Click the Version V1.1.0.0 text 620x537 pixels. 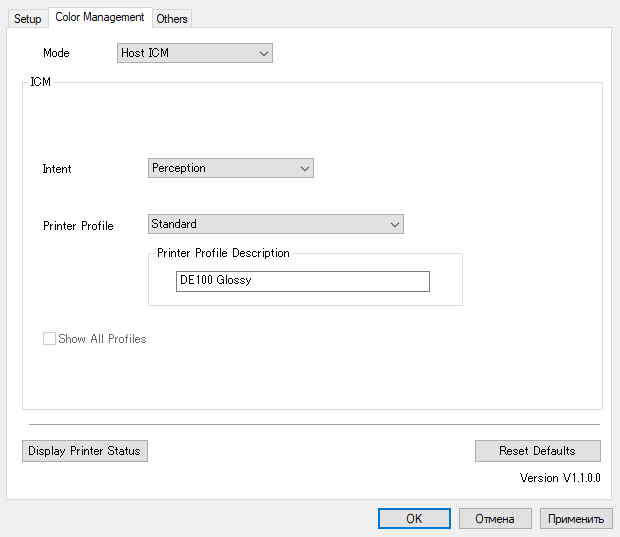click(560, 478)
